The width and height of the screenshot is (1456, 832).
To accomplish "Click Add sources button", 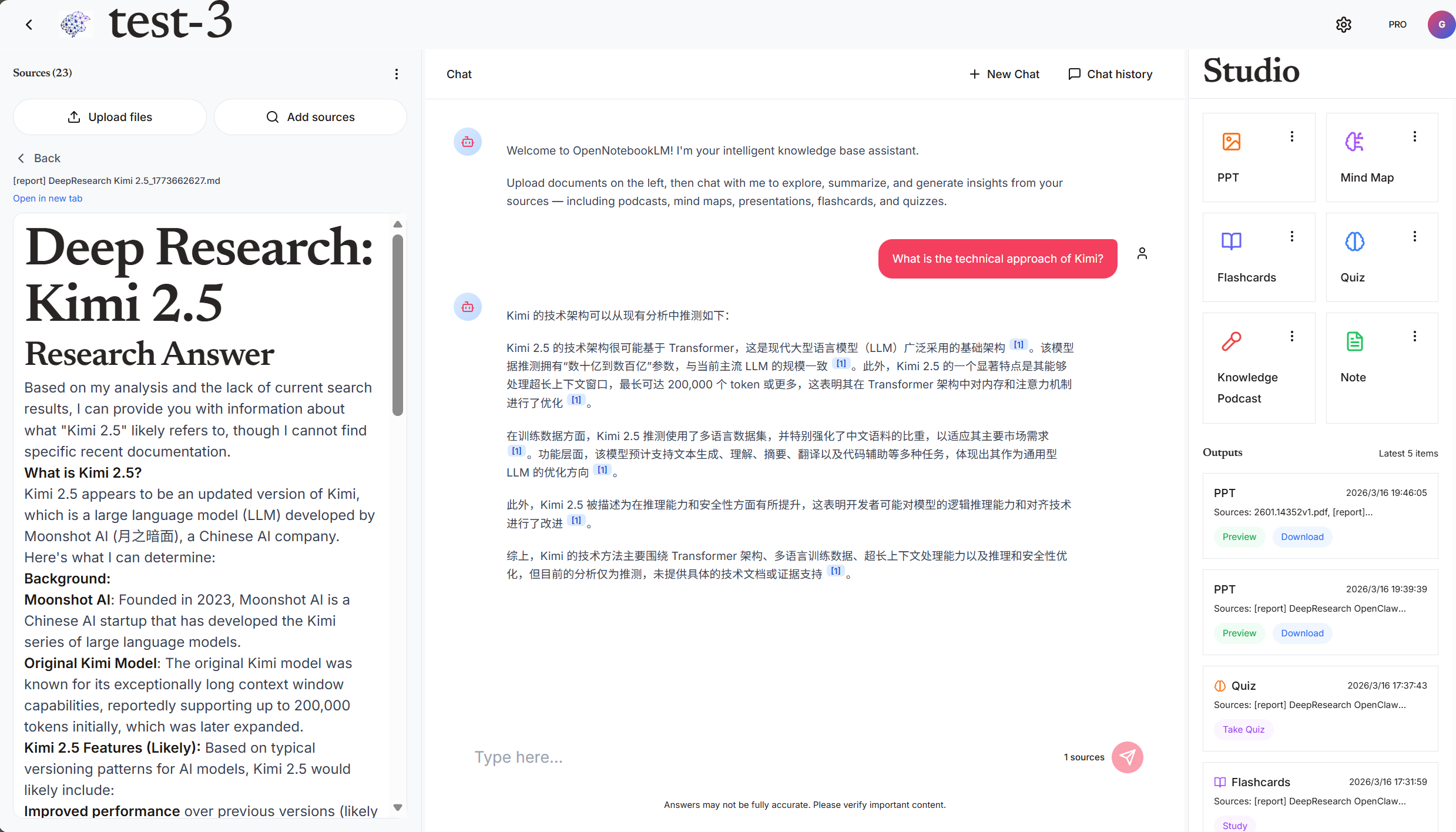I will (x=310, y=117).
